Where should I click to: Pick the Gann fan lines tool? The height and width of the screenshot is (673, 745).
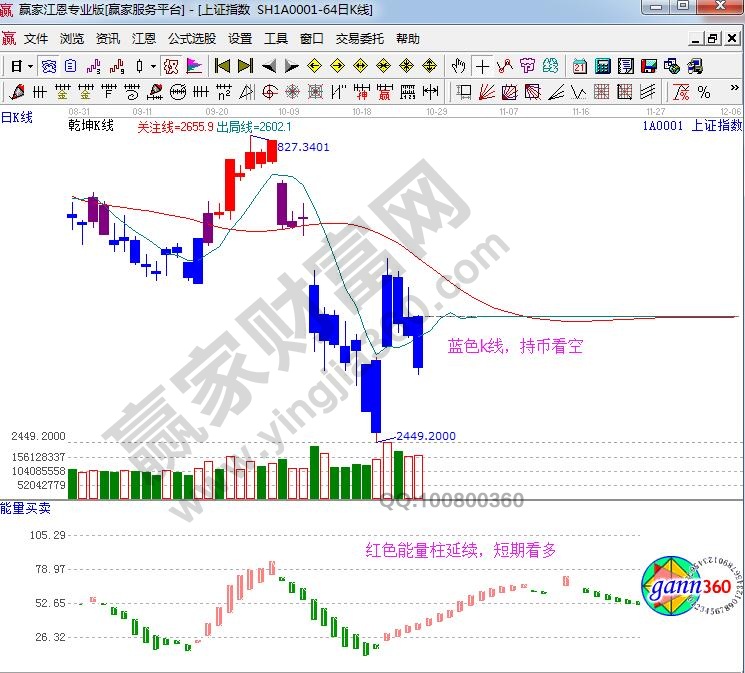point(487,92)
